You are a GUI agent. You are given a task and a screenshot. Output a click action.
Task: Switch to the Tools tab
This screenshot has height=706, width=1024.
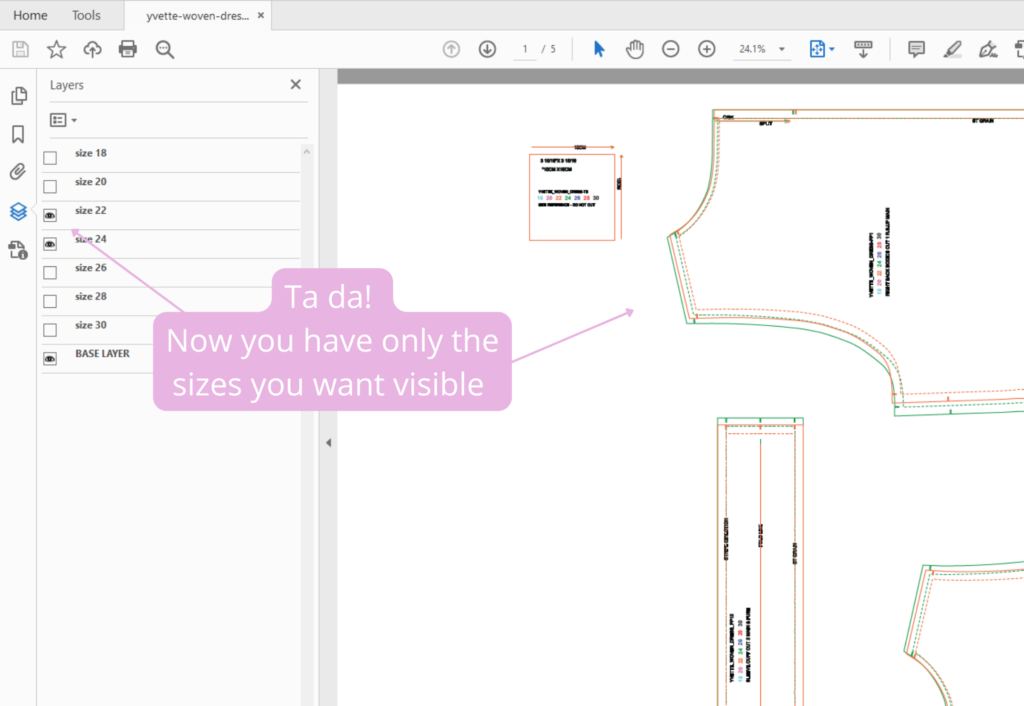pos(86,15)
